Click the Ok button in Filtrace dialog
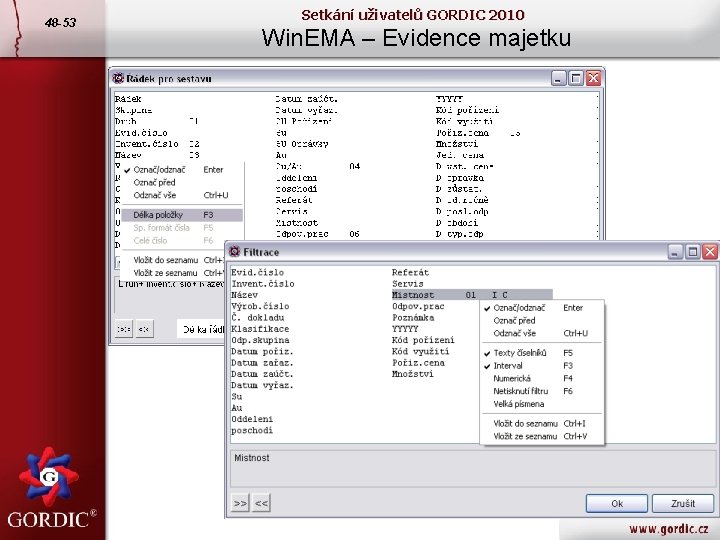This screenshot has width=720, height=540. coord(617,503)
